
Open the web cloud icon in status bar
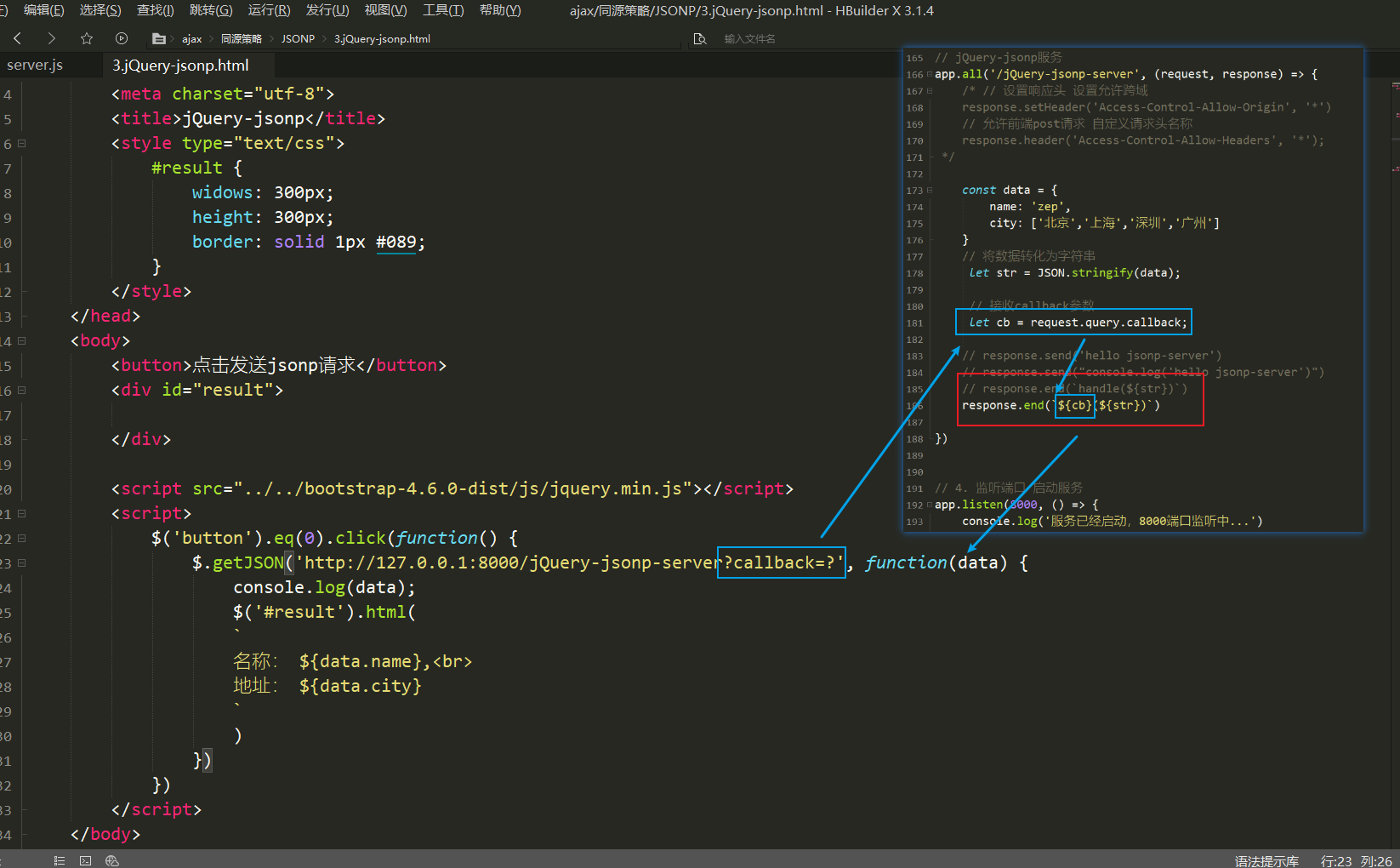coord(111,860)
